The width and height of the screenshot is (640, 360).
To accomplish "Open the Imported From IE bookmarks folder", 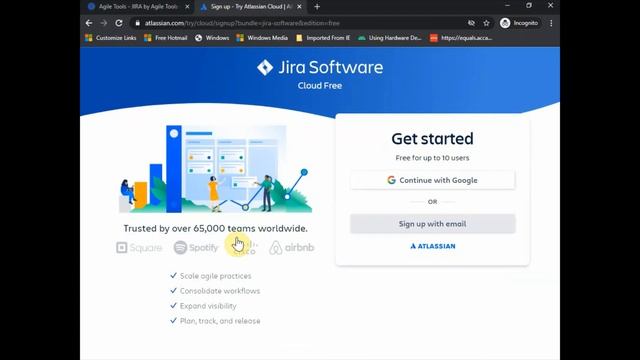I will click(323, 38).
